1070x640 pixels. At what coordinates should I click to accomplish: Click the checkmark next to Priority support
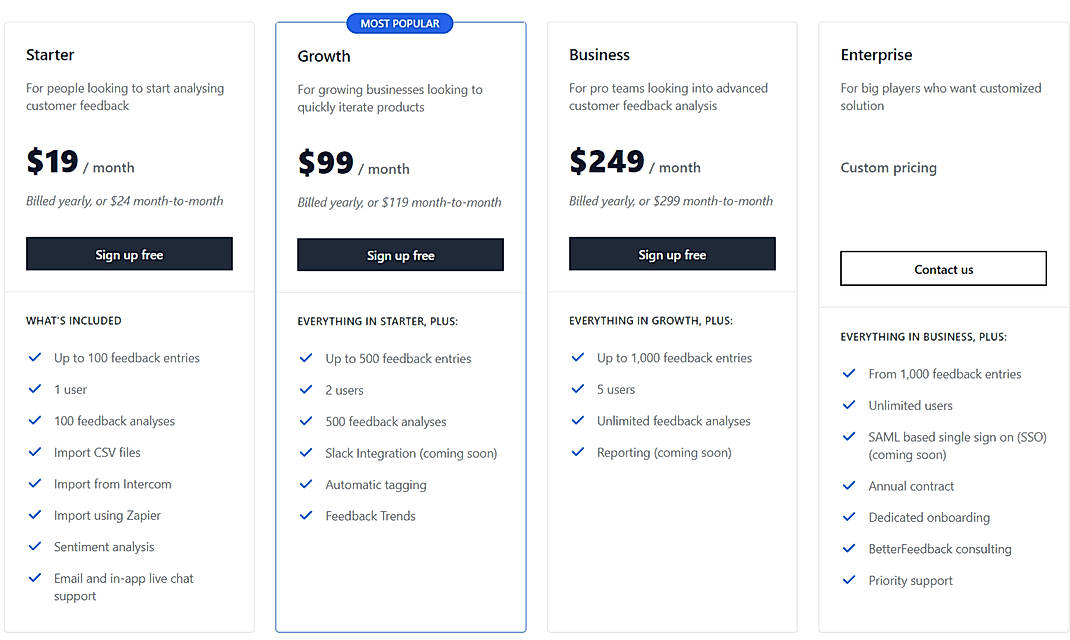click(849, 580)
